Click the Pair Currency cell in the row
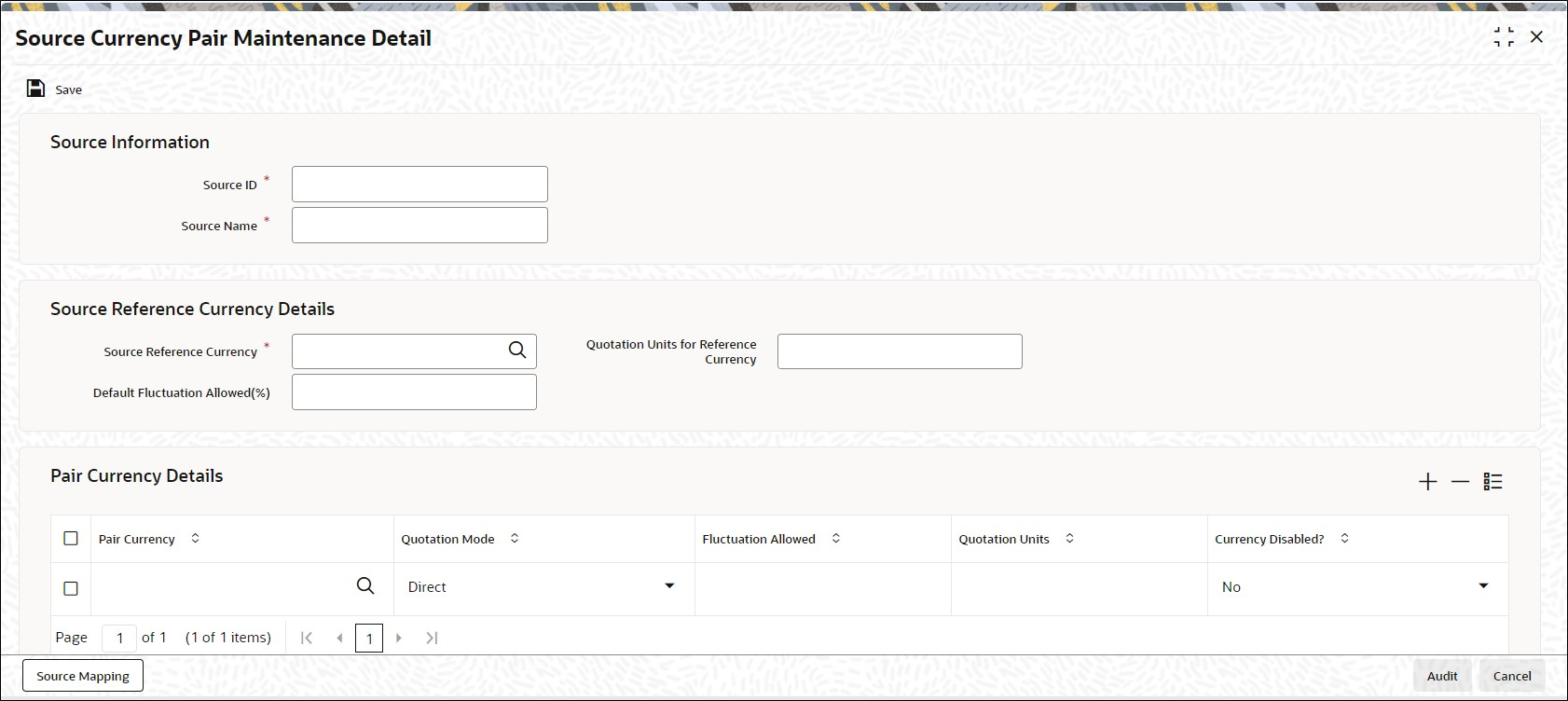Viewport: 1568px width, 701px height. click(x=242, y=588)
